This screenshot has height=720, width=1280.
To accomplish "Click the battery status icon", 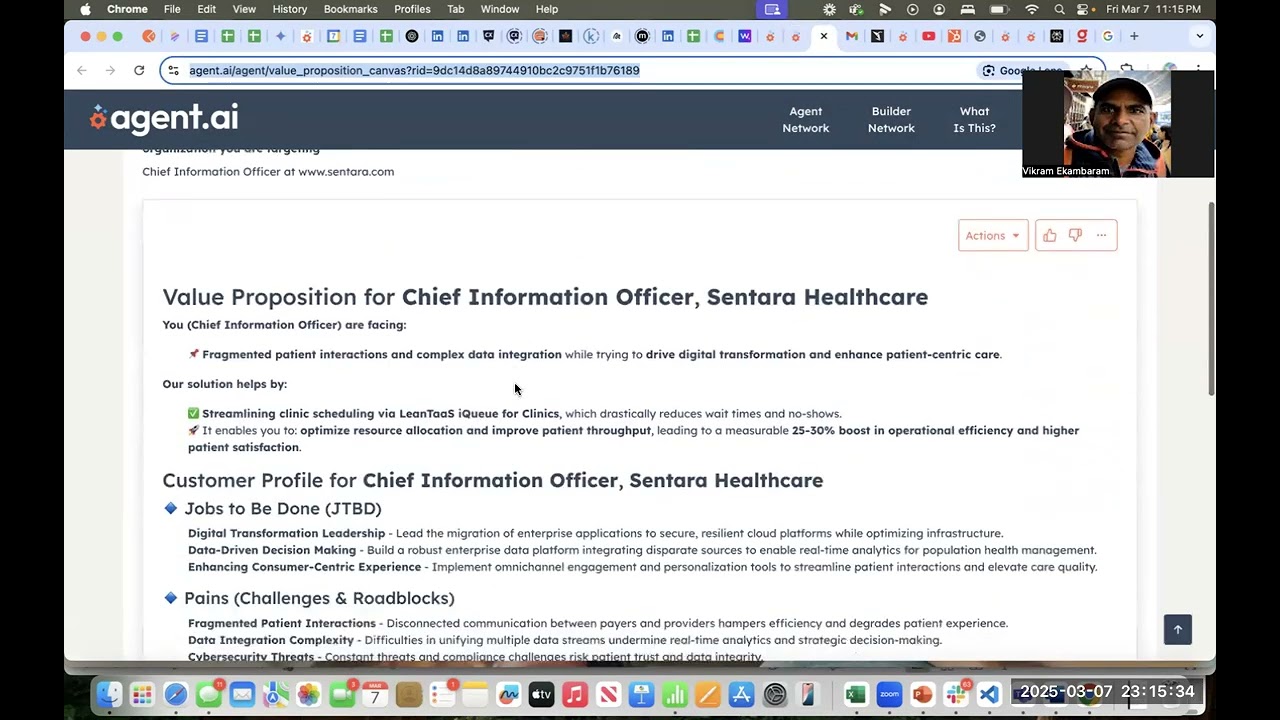I will (x=998, y=9).
